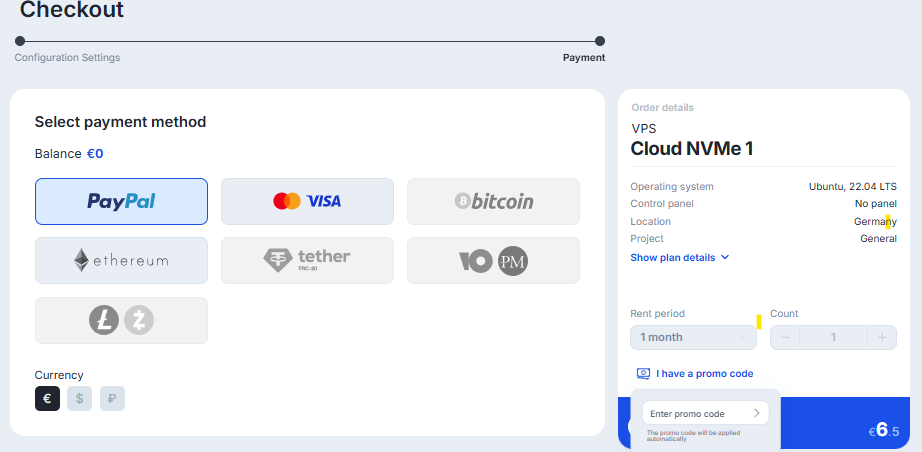Choose Mastercard Visa card payment
This screenshot has height=452, width=922.
307,202
